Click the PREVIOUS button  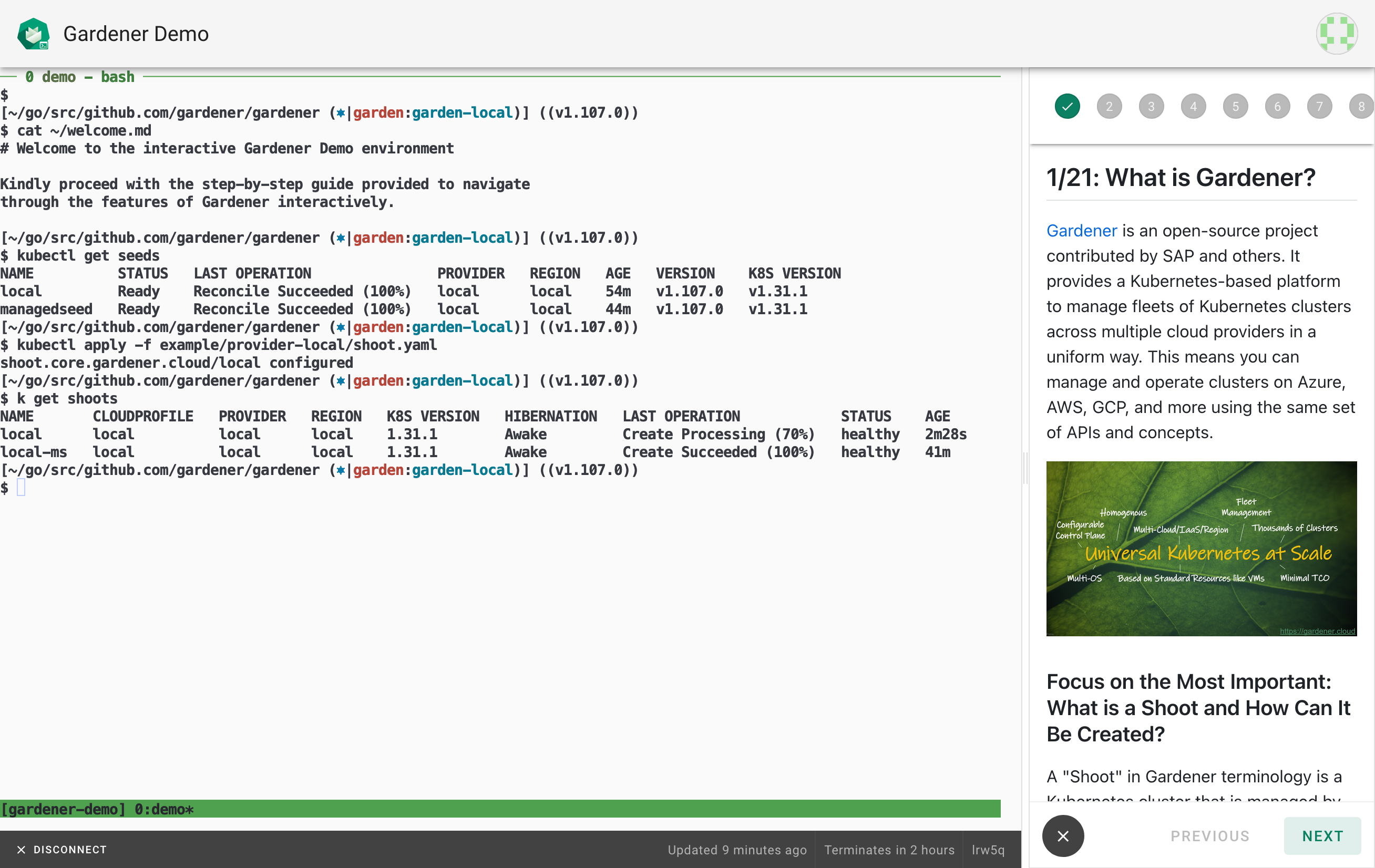[x=1209, y=835]
